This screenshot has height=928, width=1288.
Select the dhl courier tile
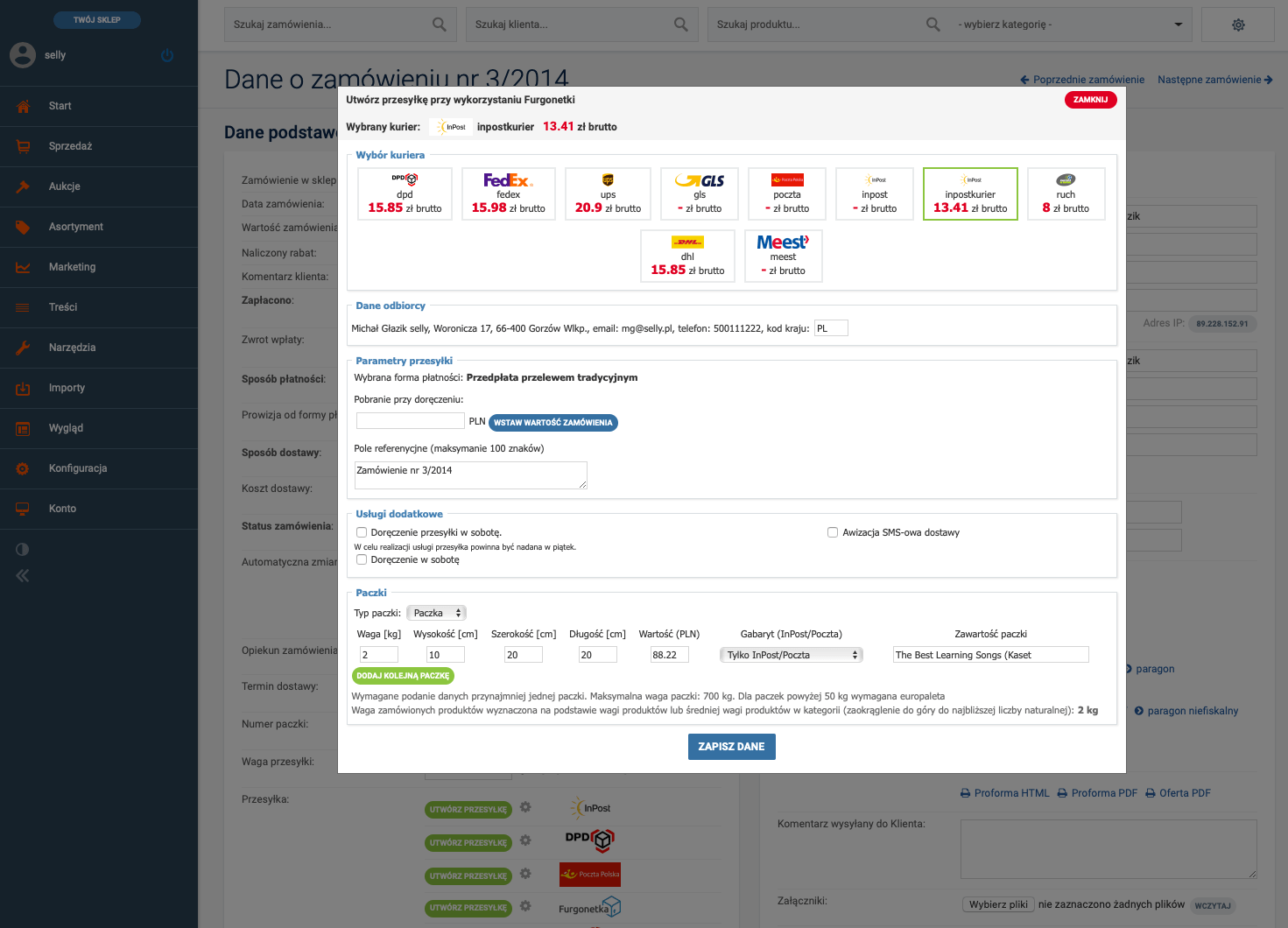tap(687, 256)
